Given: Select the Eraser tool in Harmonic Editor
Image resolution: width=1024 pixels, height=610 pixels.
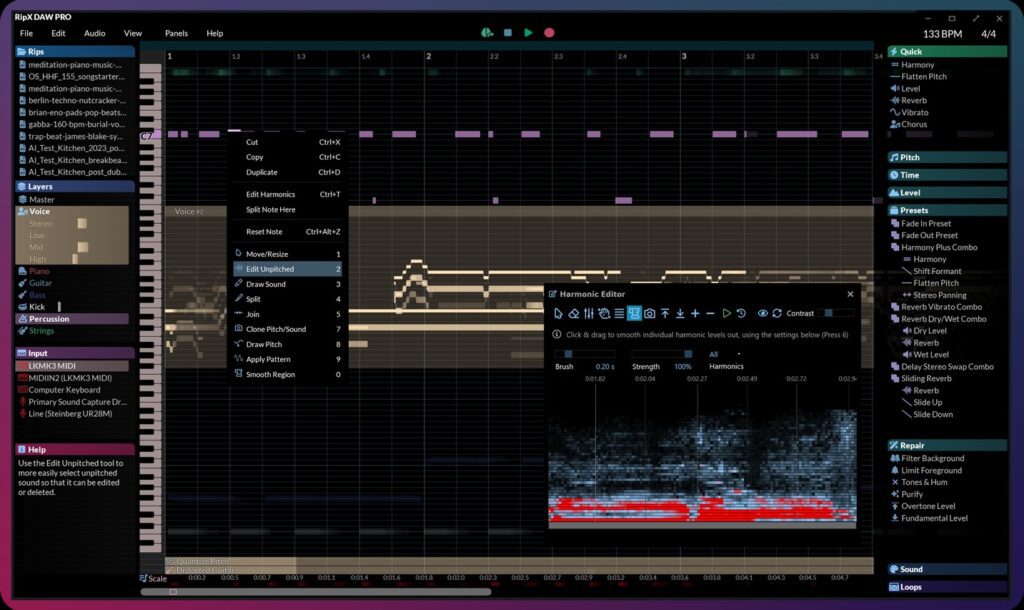Looking at the screenshot, I should (x=574, y=313).
